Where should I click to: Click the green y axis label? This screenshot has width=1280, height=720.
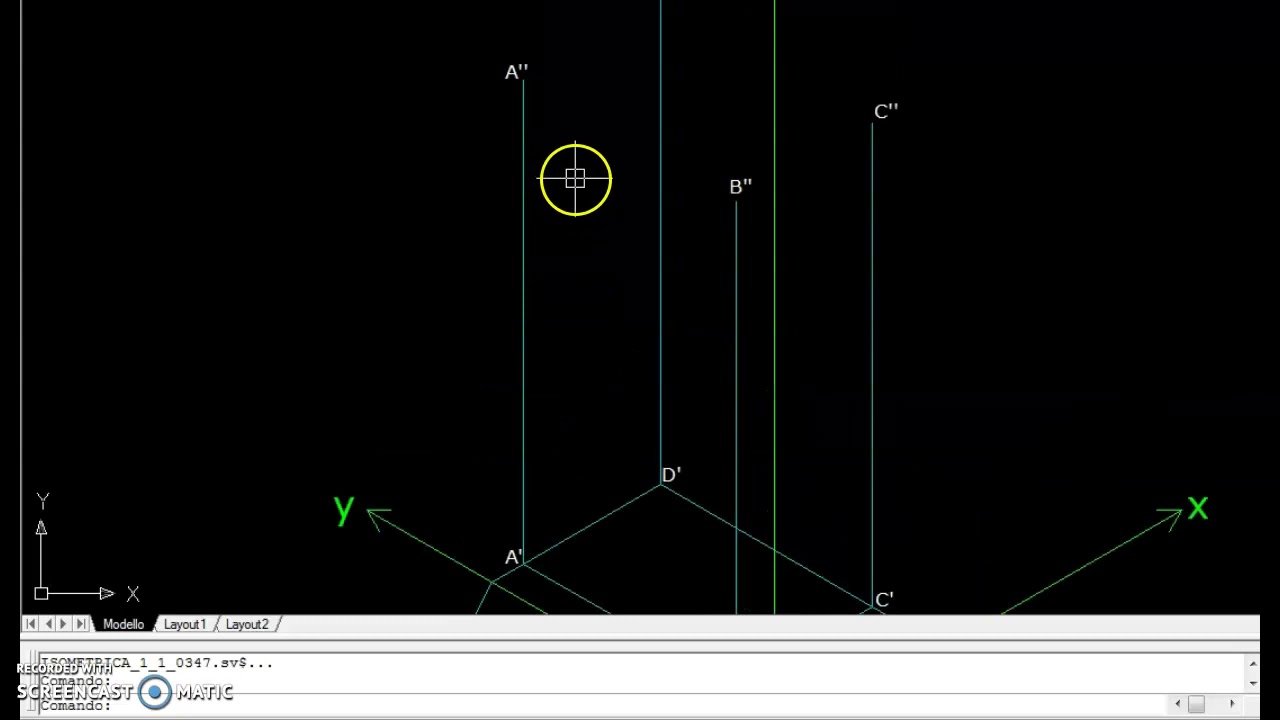[x=344, y=510]
